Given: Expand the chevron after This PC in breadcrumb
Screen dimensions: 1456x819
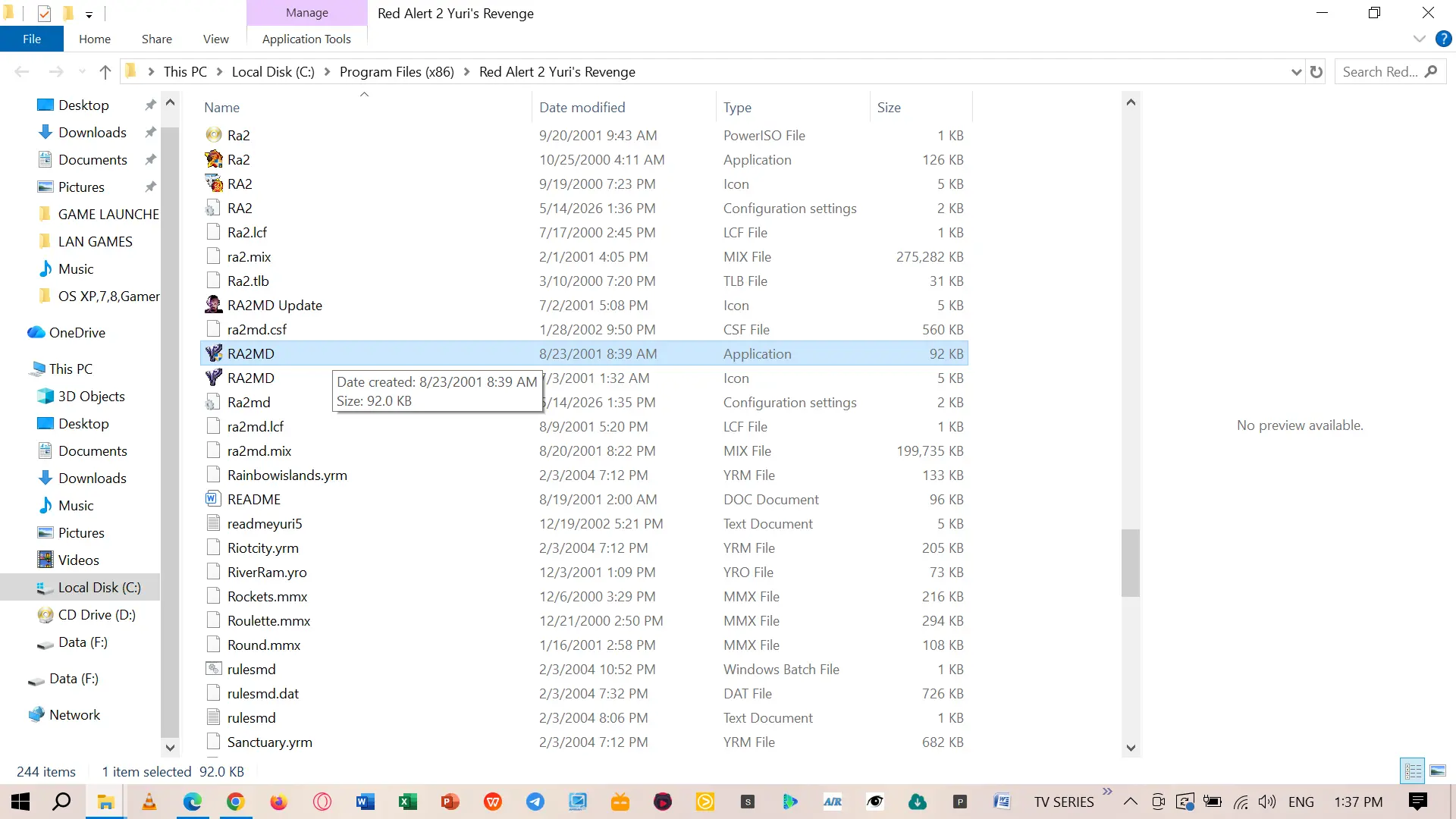Looking at the screenshot, I should [219, 72].
